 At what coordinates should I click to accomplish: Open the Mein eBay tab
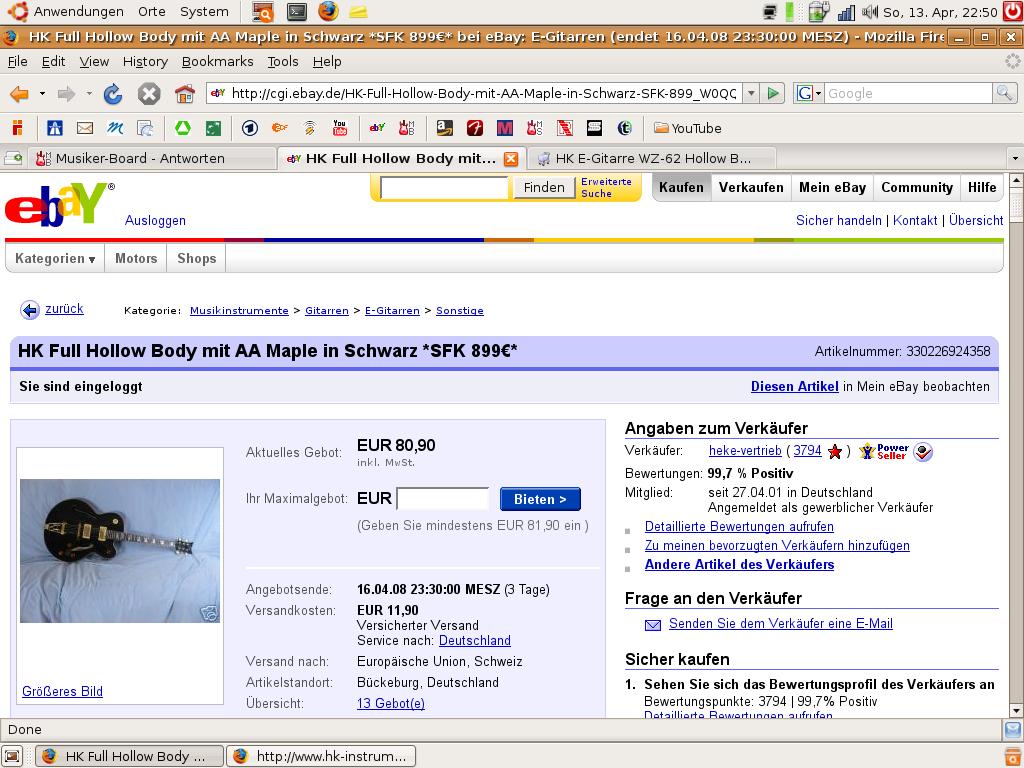click(833, 187)
